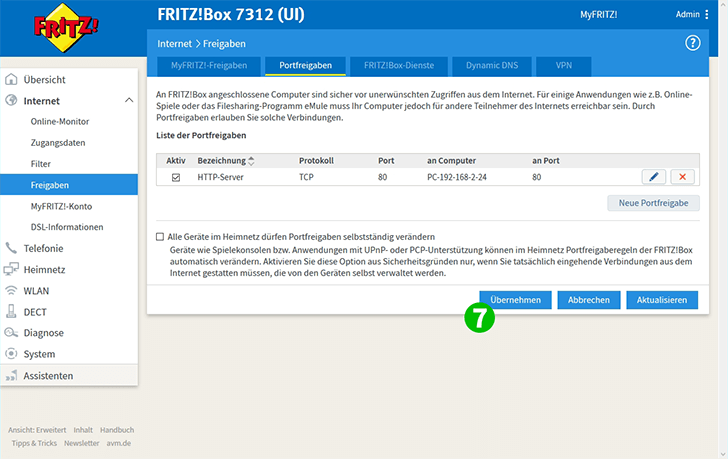Click the PC-192-168-2-24 computer cell
728x459 pixels.
[457, 177]
